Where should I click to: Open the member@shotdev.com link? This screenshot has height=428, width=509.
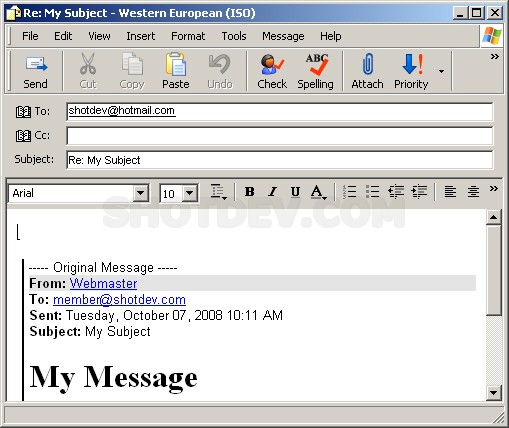[119, 300]
